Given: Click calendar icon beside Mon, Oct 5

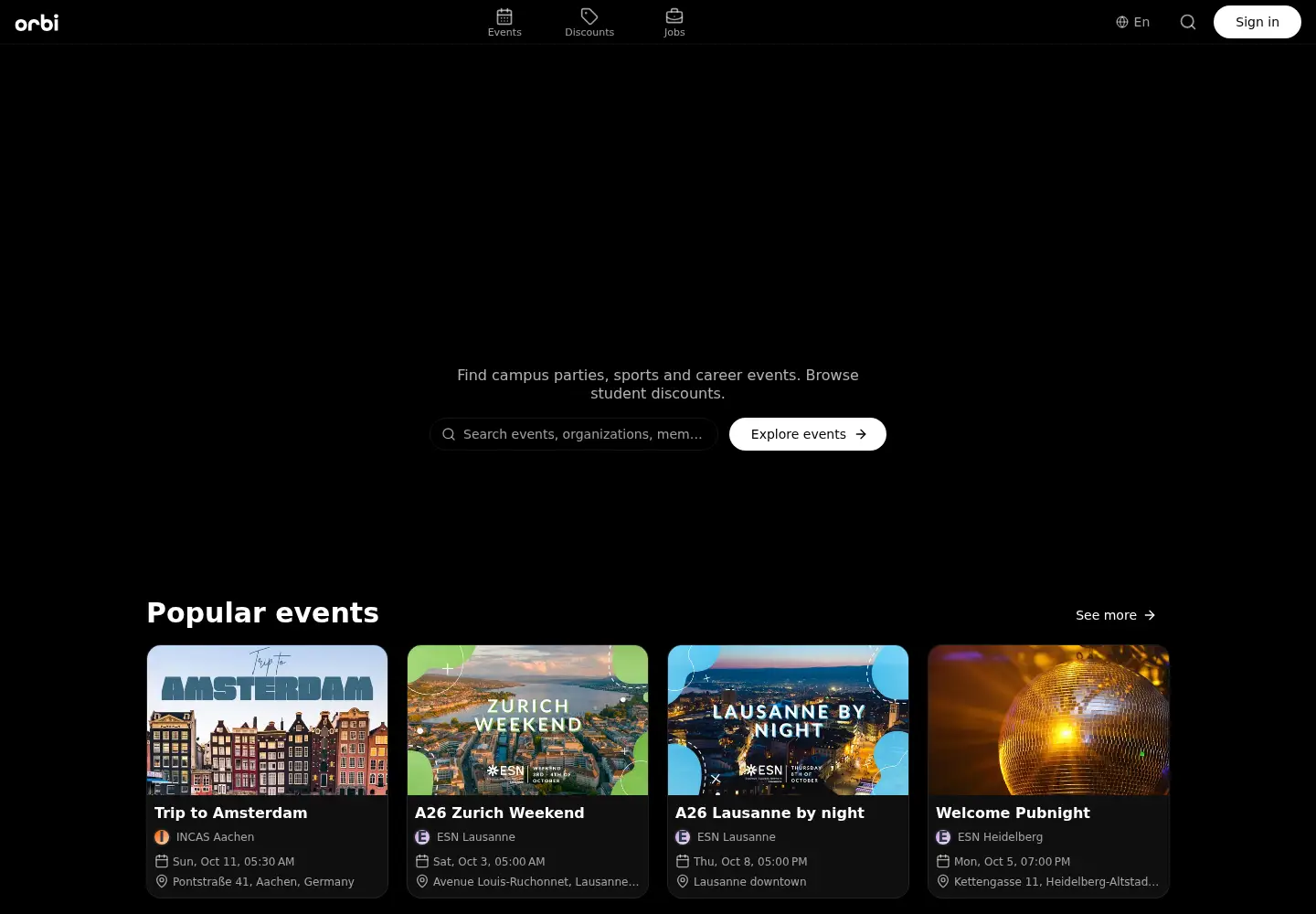Looking at the screenshot, I should click(943, 861).
